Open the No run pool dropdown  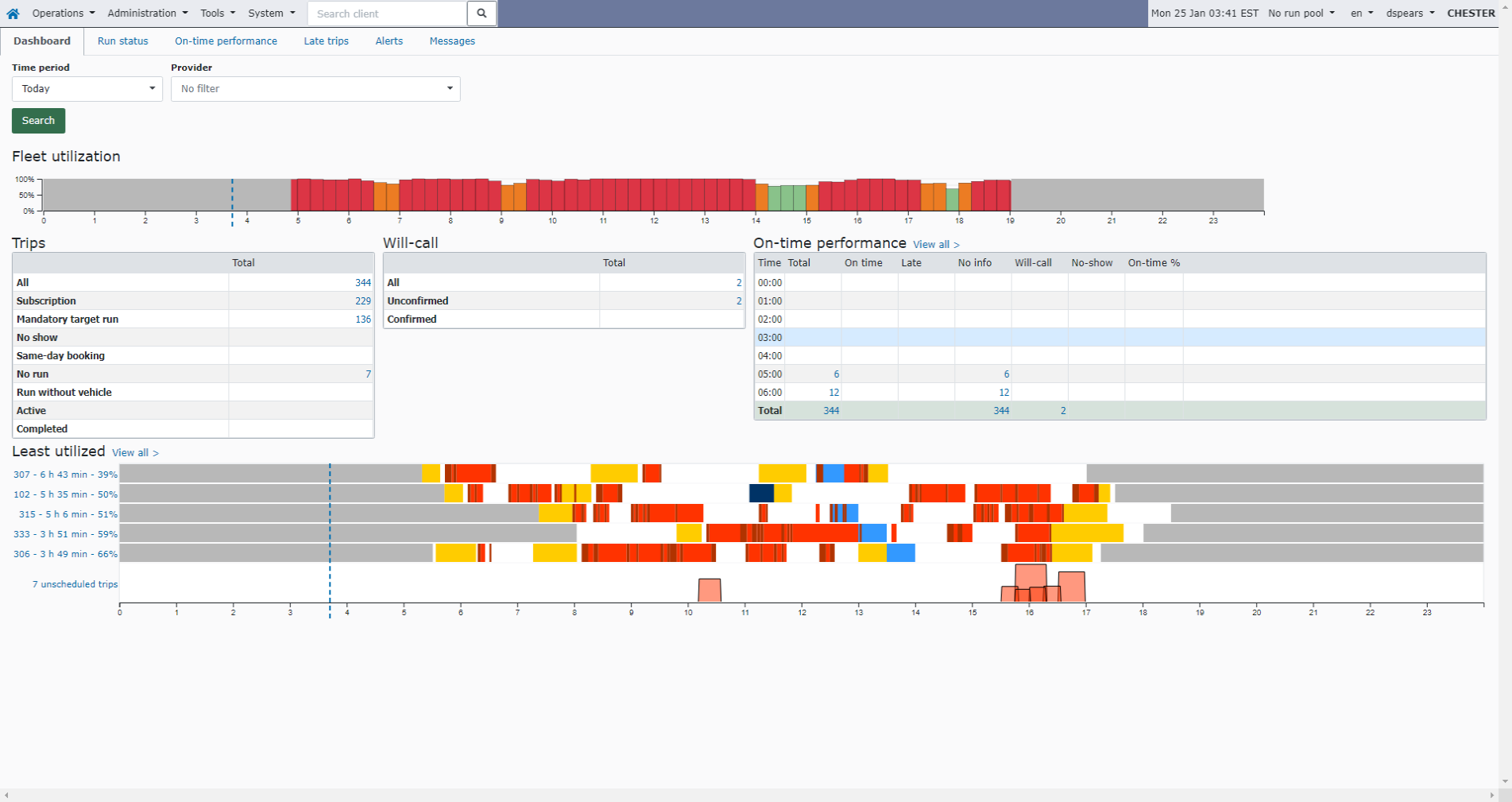click(1299, 13)
